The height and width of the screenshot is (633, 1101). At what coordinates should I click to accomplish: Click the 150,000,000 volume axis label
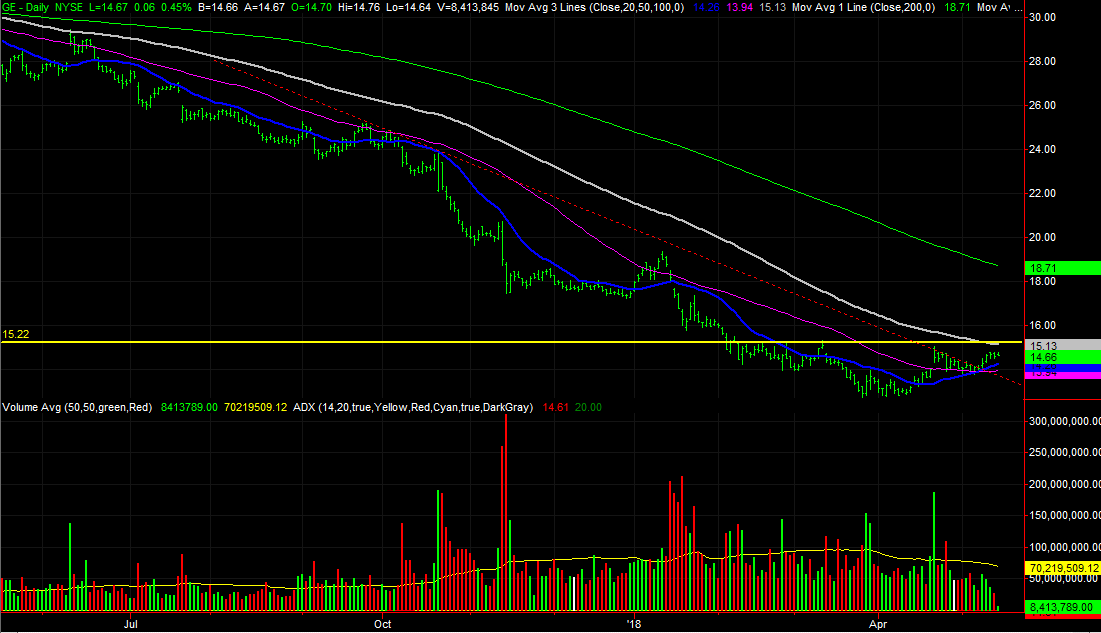[1064, 516]
